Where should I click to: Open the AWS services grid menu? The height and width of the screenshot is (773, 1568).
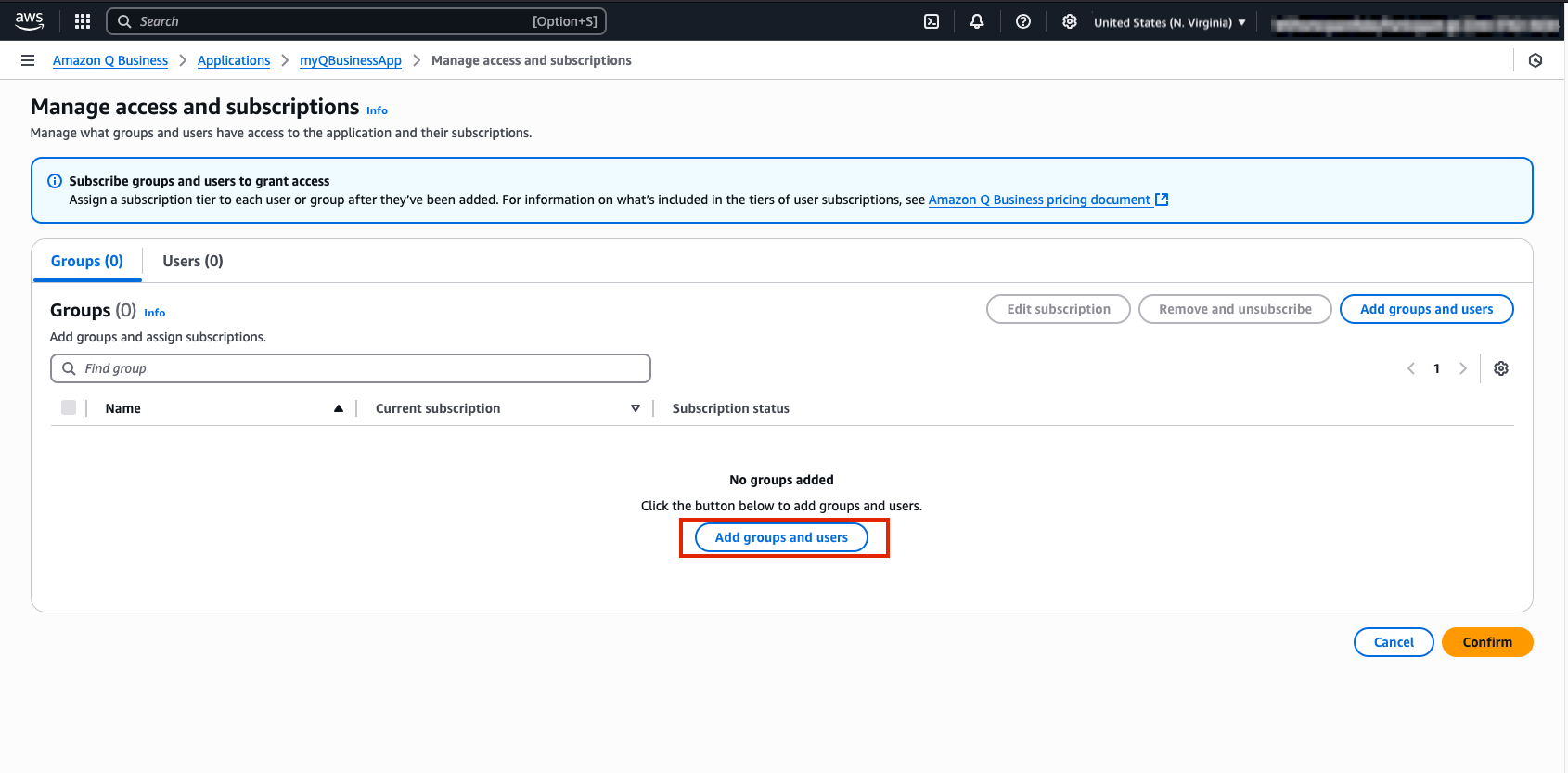[83, 21]
